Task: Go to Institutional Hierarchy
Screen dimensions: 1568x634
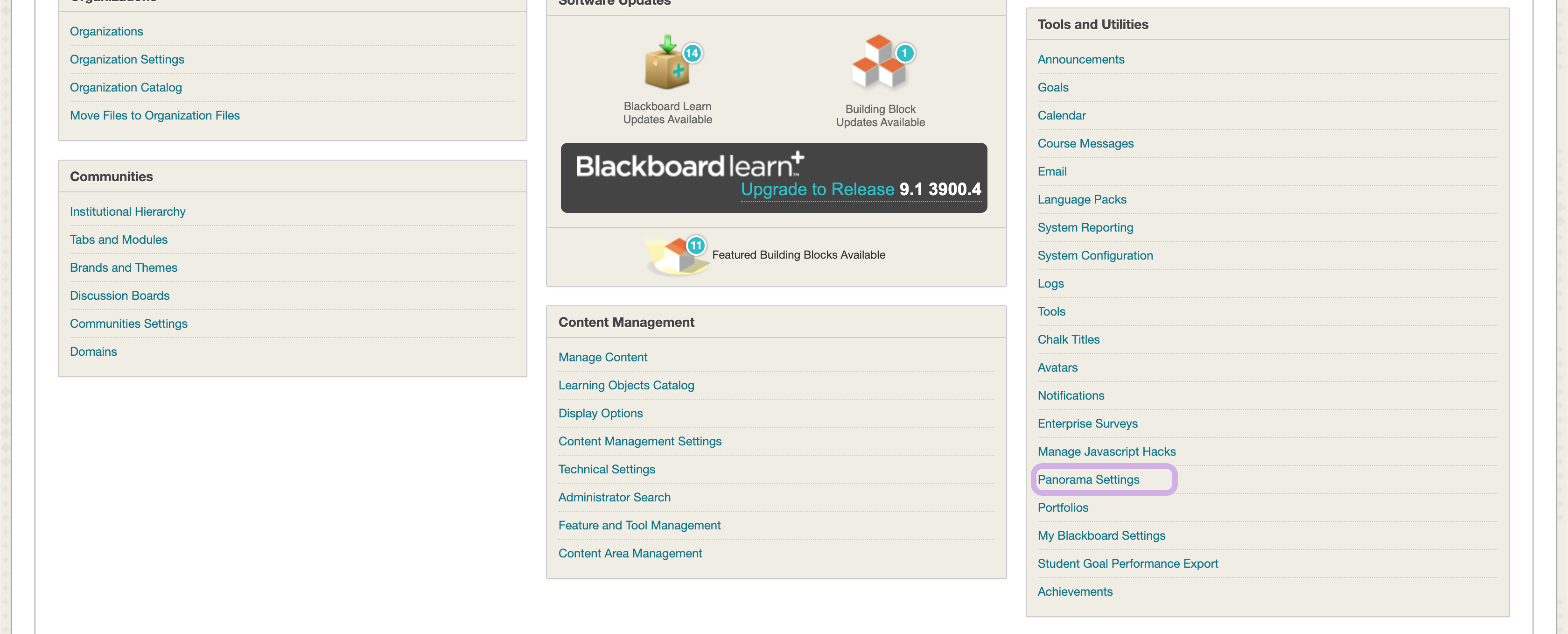Action: point(127,211)
